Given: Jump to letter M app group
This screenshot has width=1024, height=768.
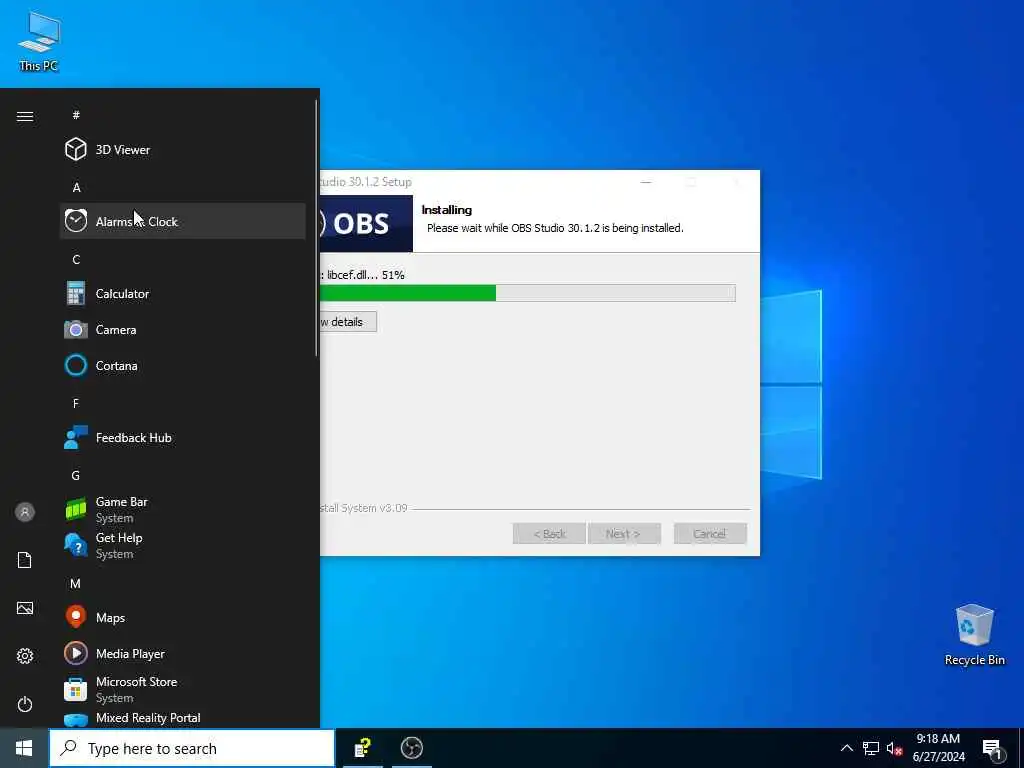Looking at the screenshot, I should pos(76,584).
